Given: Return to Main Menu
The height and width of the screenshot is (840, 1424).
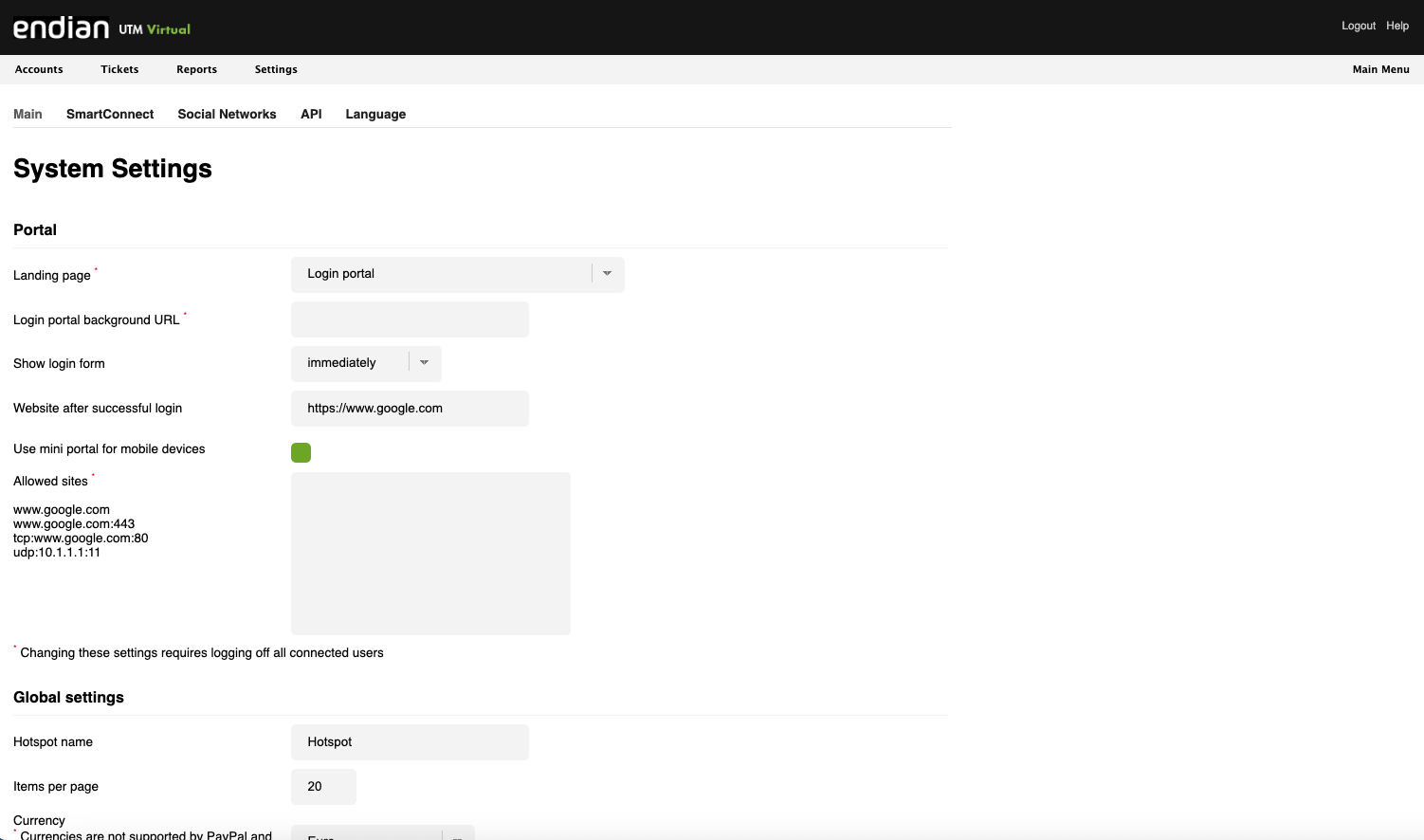Looking at the screenshot, I should pyautogui.click(x=1380, y=69).
